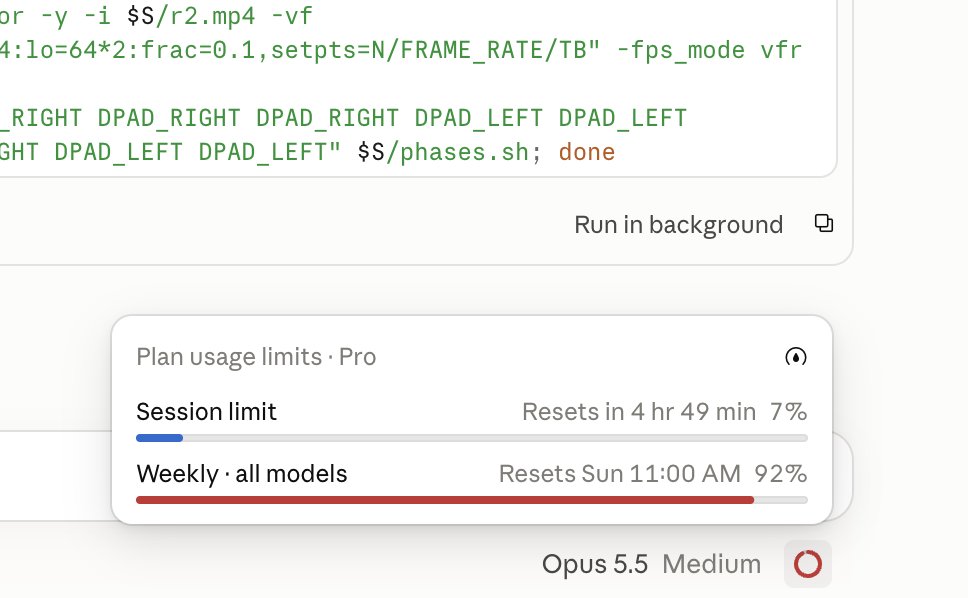Click the 'done' keyword in the command
Screen dimensions: 968x598
click(x=586, y=152)
